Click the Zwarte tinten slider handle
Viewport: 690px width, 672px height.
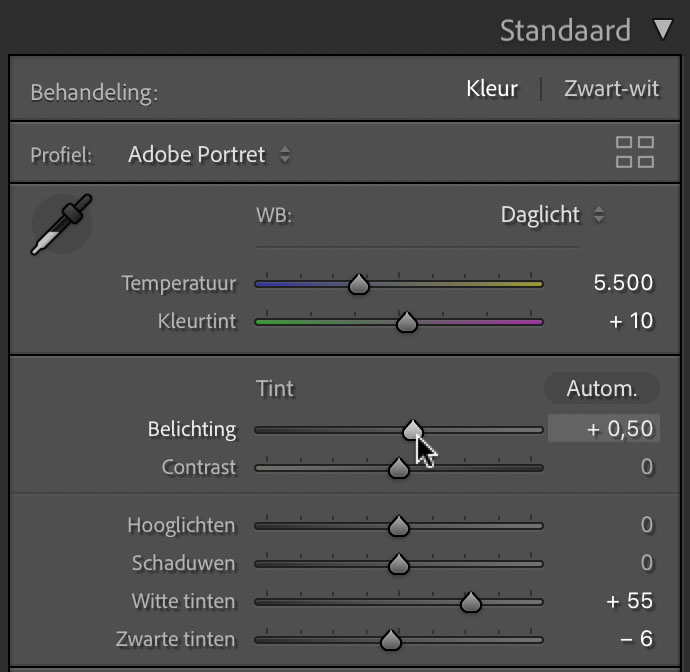[390, 640]
